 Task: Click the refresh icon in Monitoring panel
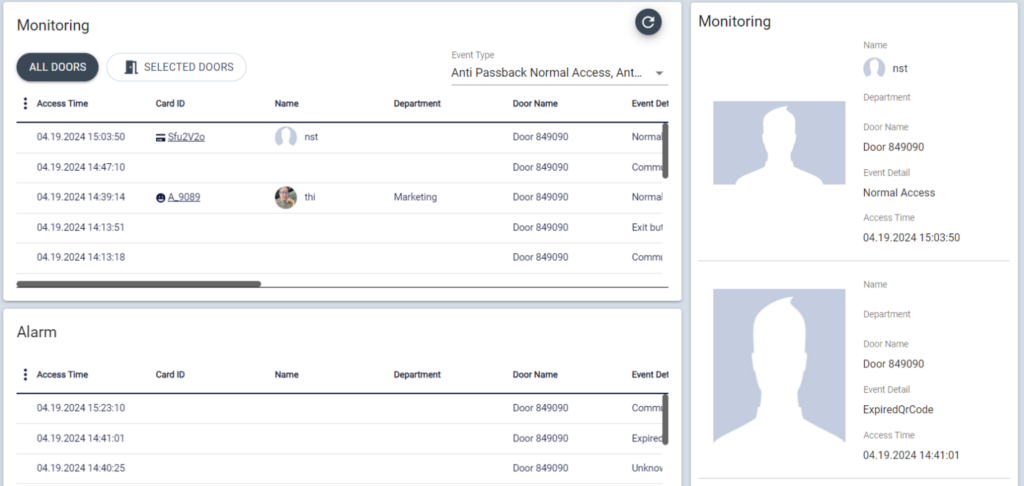point(648,22)
